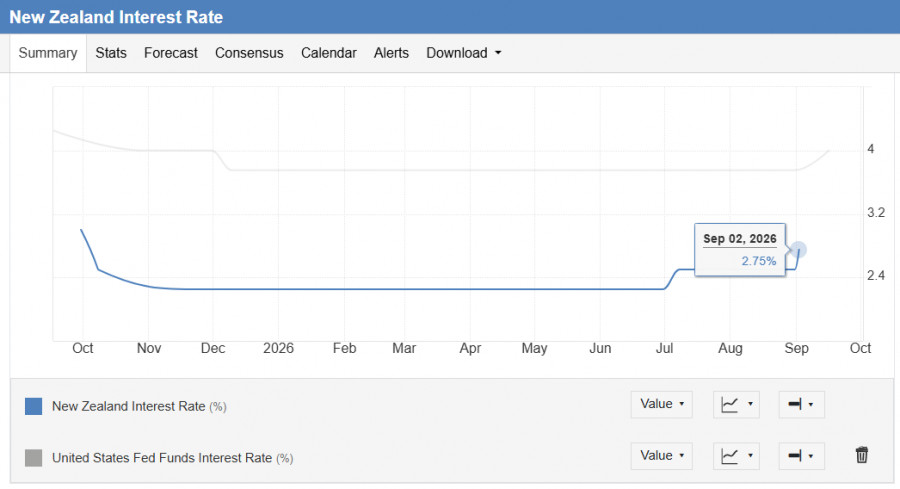Click the New Zealand Interest Rate page title
900x489 pixels.
[116, 17]
